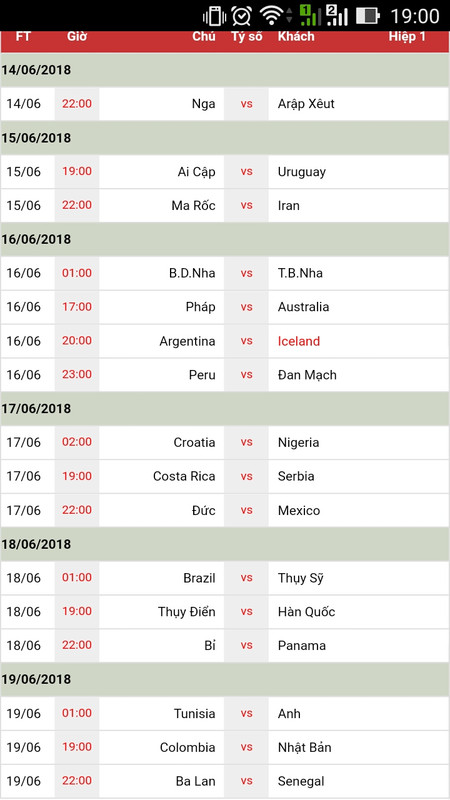Select Argentina in the 20:00 match
Image resolution: width=450 pixels, height=800 pixels.
187,341
